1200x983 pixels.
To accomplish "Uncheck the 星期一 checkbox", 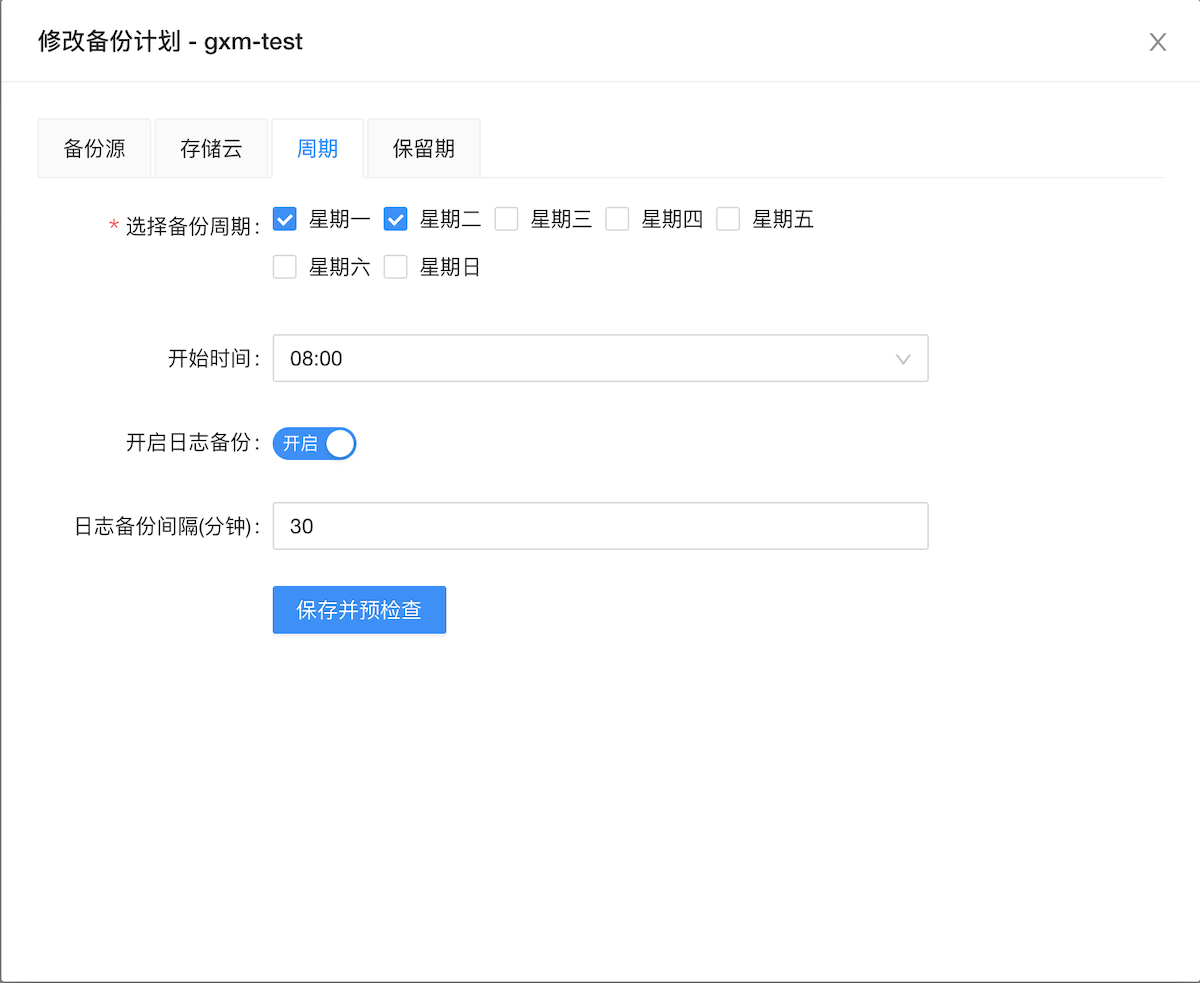I will pos(284,219).
